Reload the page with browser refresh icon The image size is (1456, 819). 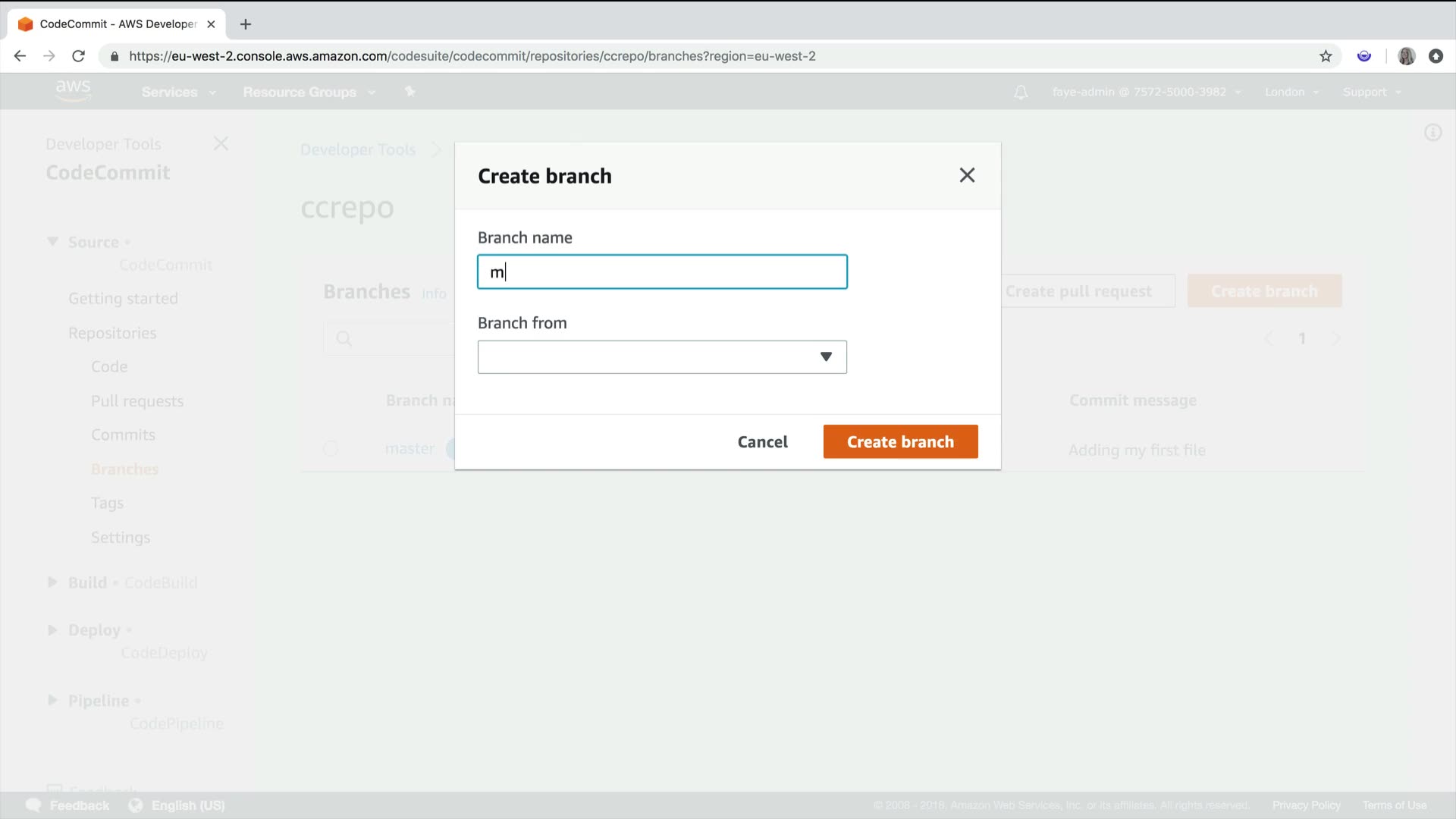tap(78, 56)
